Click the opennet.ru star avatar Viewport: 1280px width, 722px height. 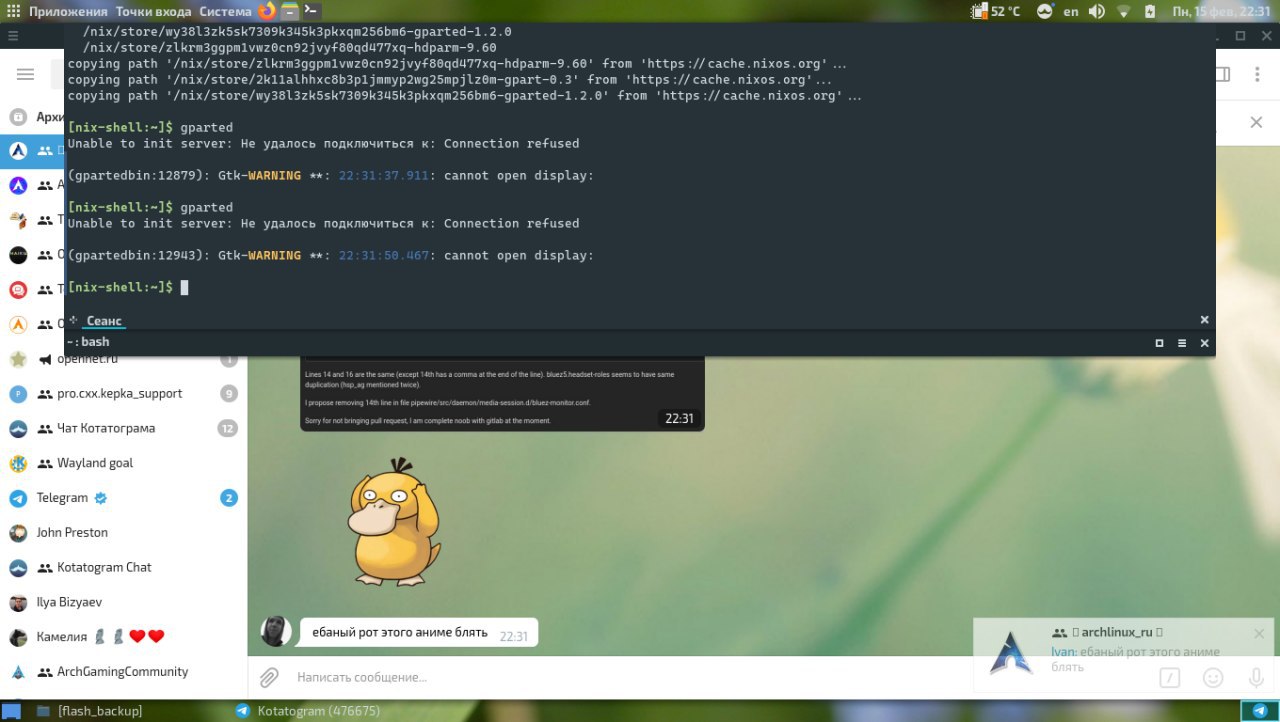[x=18, y=359]
